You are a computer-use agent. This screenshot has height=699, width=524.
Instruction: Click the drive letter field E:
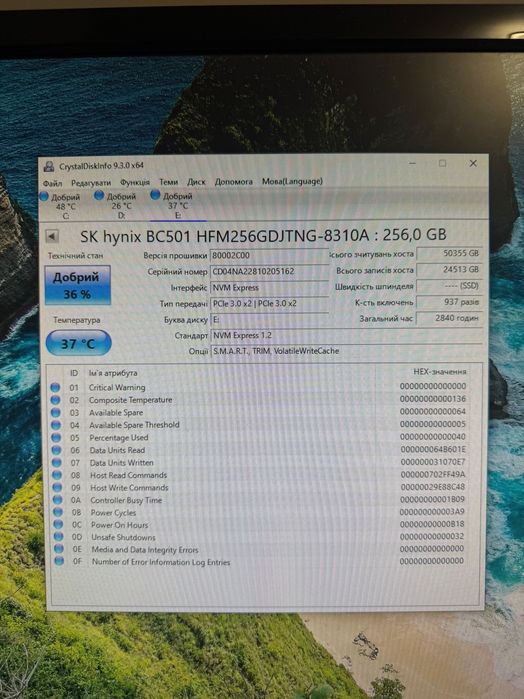[269, 320]
